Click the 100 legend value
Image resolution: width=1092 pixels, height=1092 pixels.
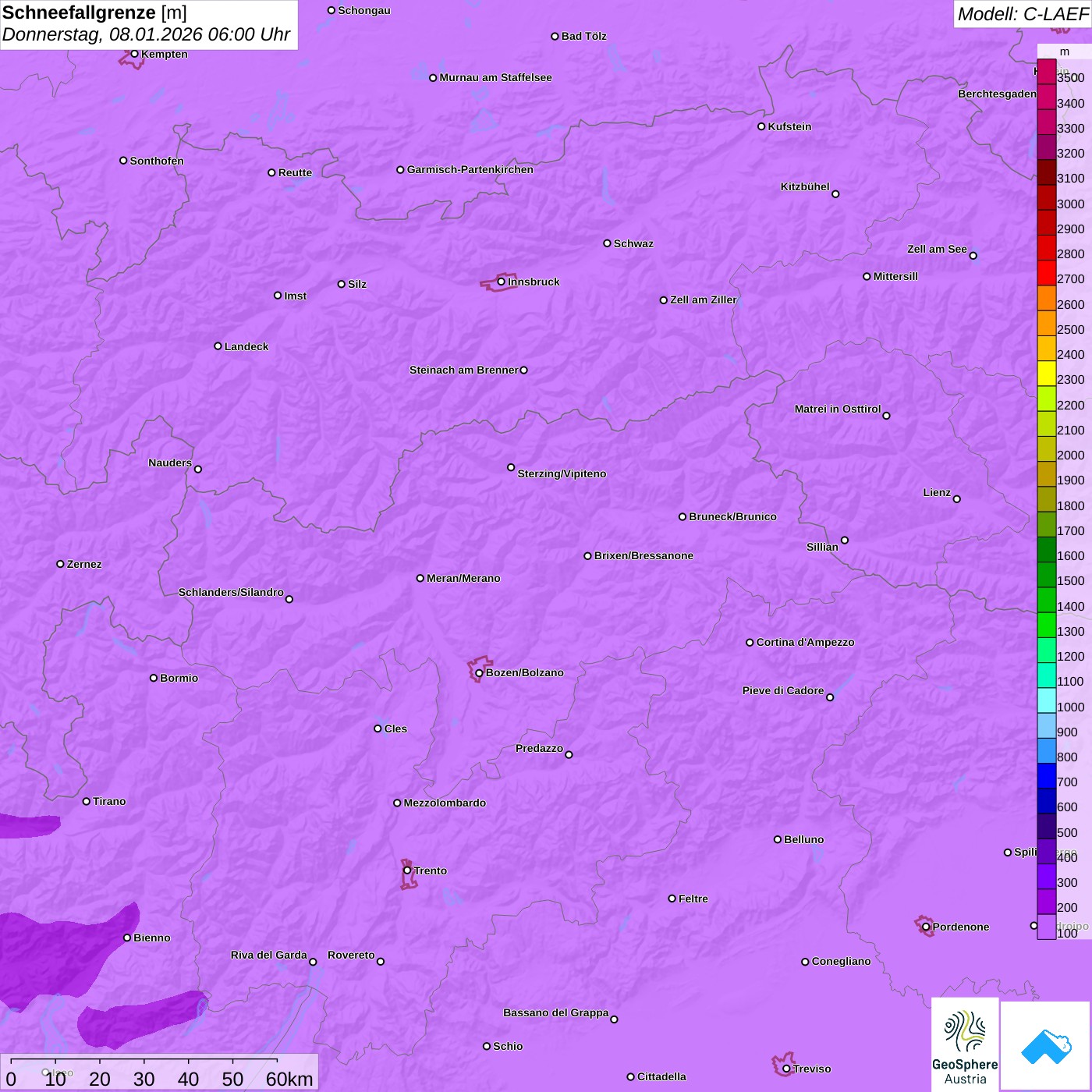(x=1068, y=934)
